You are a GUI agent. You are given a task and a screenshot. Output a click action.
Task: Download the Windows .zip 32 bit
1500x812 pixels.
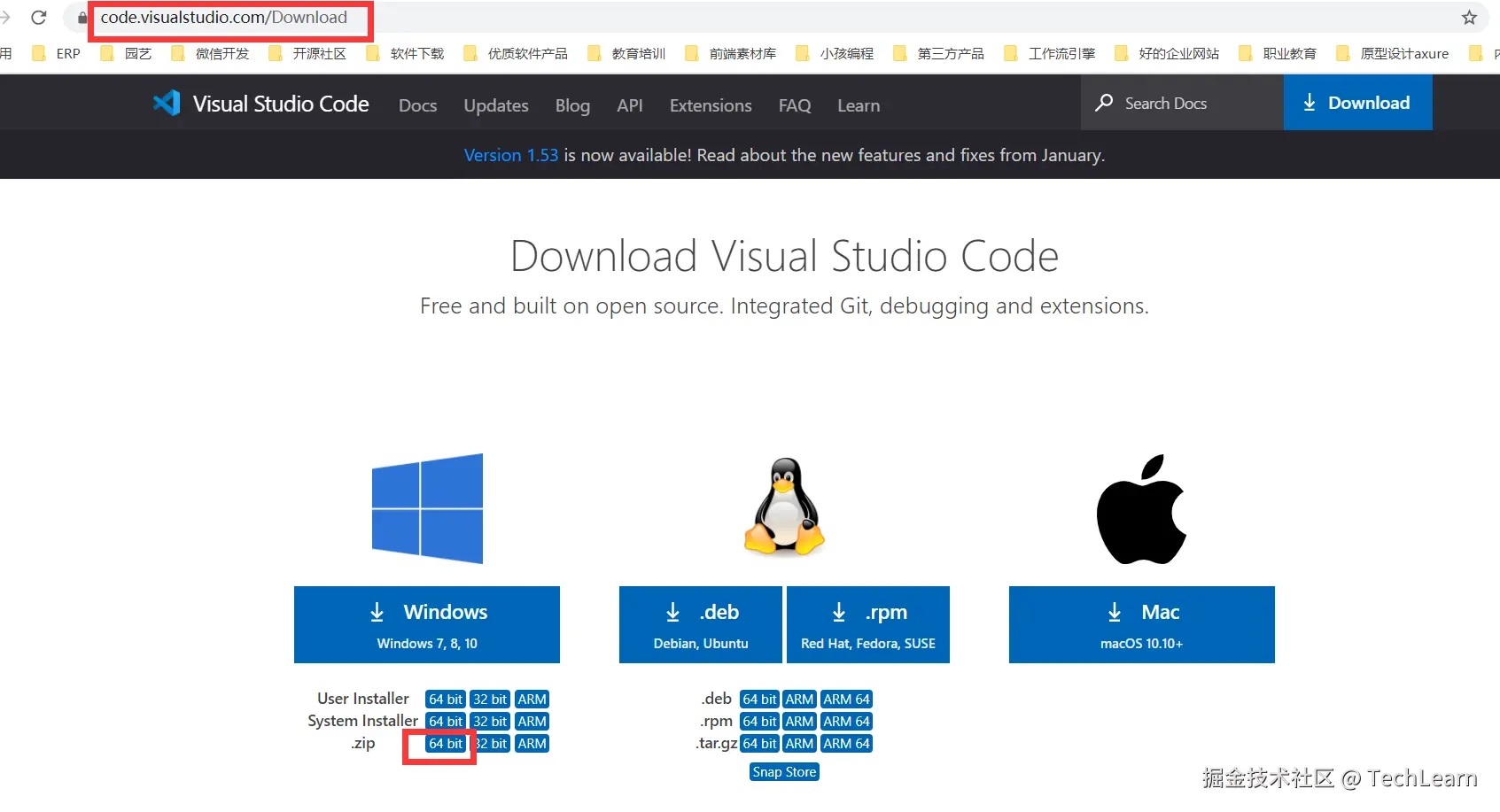pyautogui.click(x=490, y=744)
